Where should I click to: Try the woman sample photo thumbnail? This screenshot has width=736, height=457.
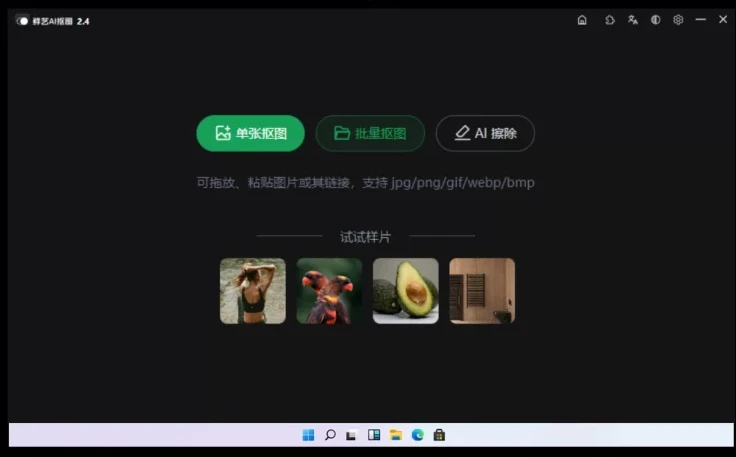point(253,291)
